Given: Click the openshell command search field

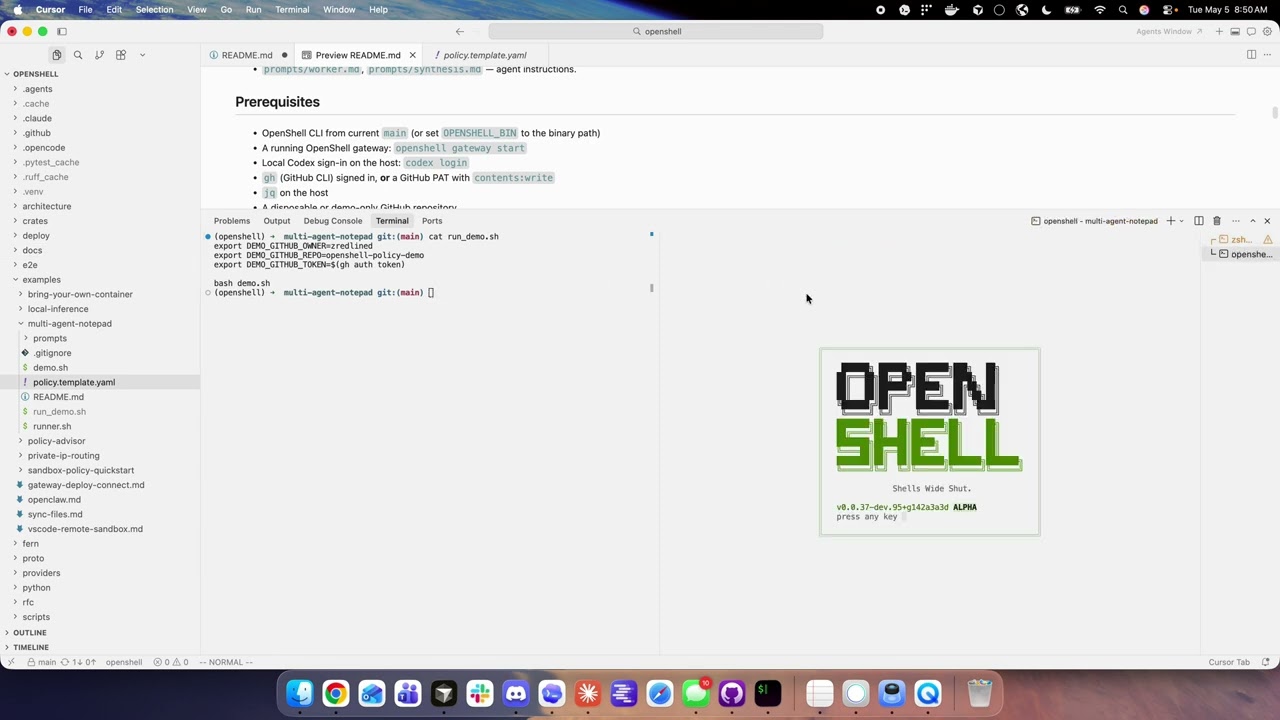Looking at the screenshot, I should coord(656,31).
